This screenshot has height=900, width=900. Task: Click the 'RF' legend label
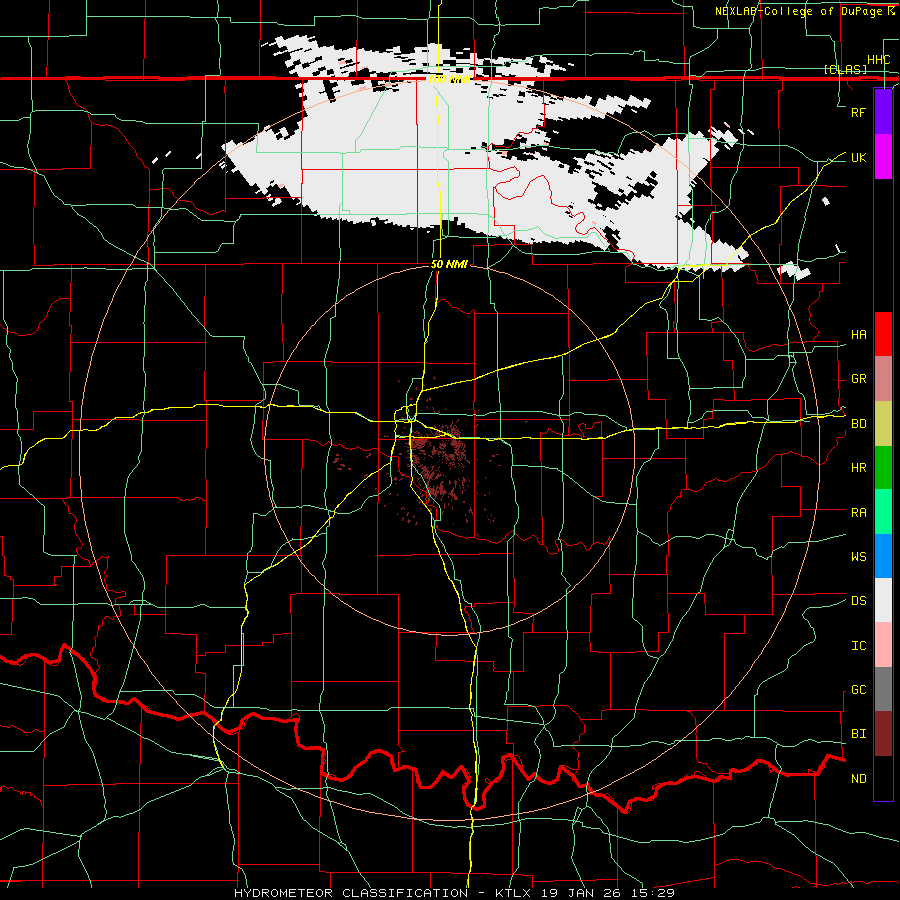[859, 112]
